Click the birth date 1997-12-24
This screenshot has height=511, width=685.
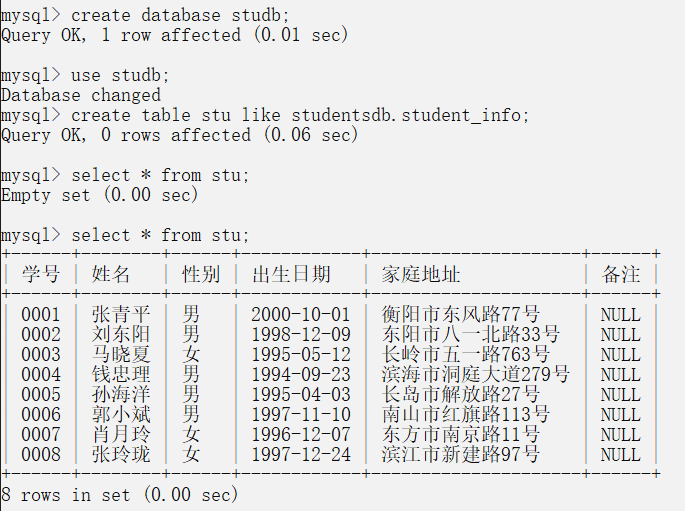tap(301, 455)
